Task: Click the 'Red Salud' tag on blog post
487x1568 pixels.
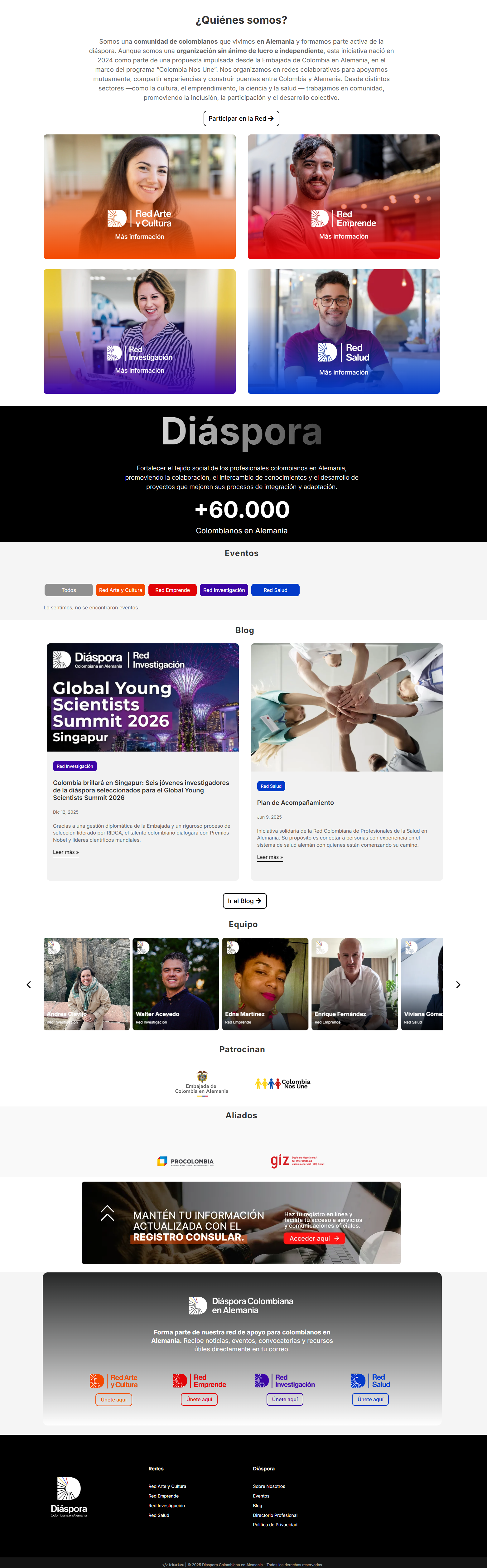Action: 271,786
